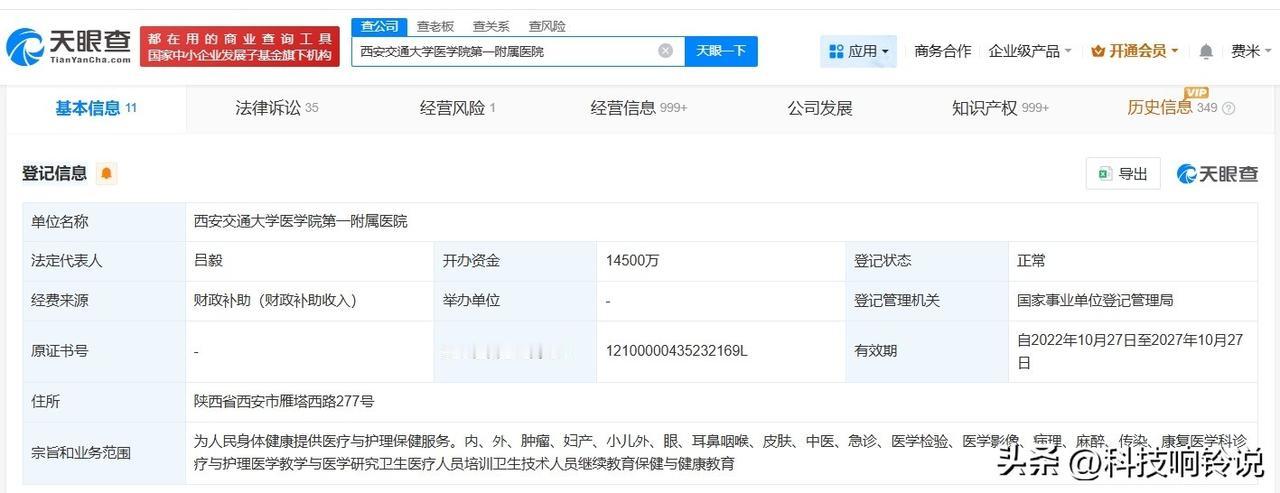Open the 商务合作 link
The height and width of the screenshot is (493, 1280).
(x=942, y=51)
